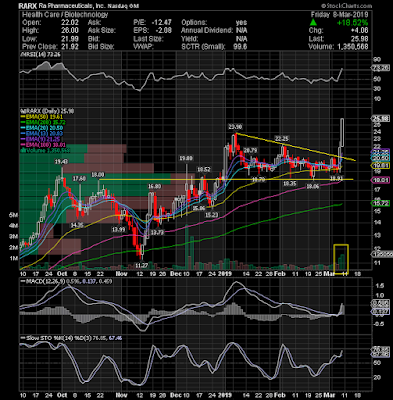Select the green EMA(200) legend entry
The image size is (393, 400).
[38, 123]
